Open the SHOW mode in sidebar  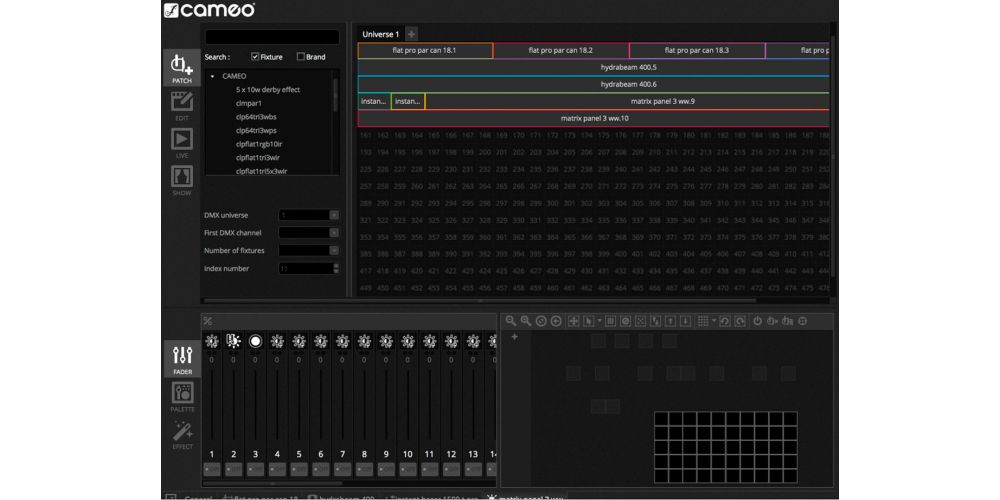[182, 180]
